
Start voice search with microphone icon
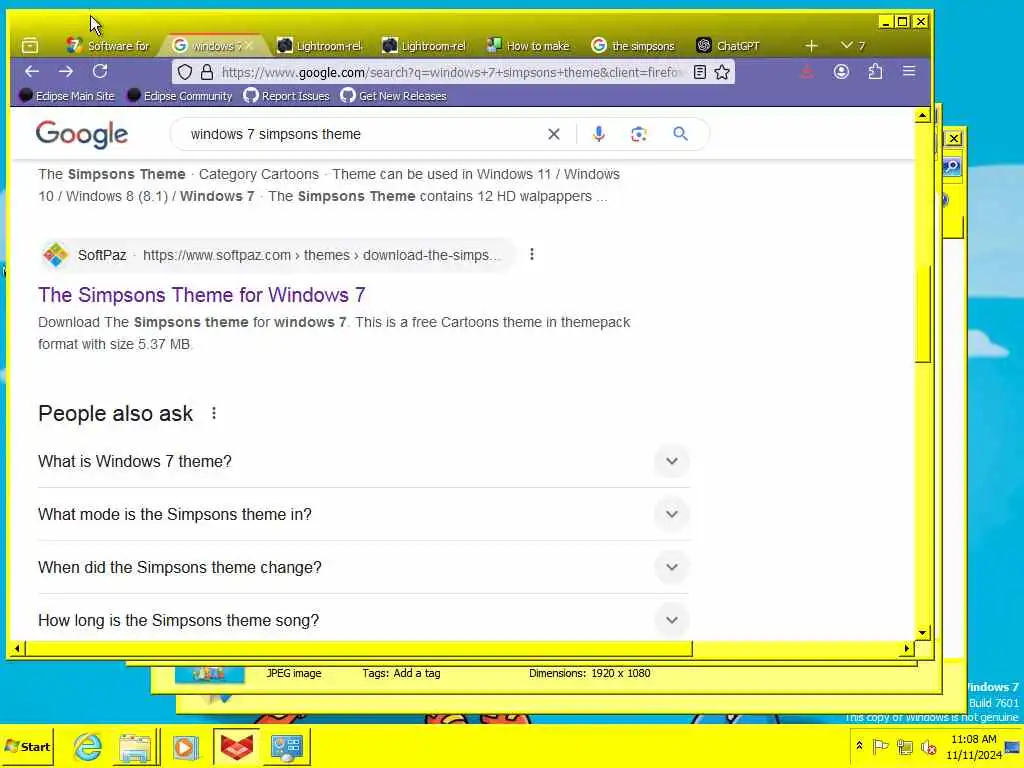tap(598, 134)
